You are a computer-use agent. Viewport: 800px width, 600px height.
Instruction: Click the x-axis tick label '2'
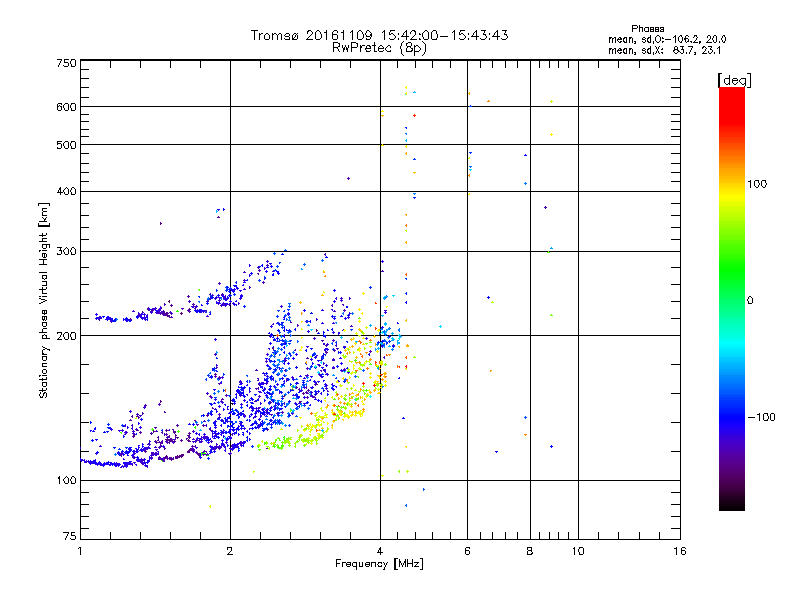coord(230,551)
